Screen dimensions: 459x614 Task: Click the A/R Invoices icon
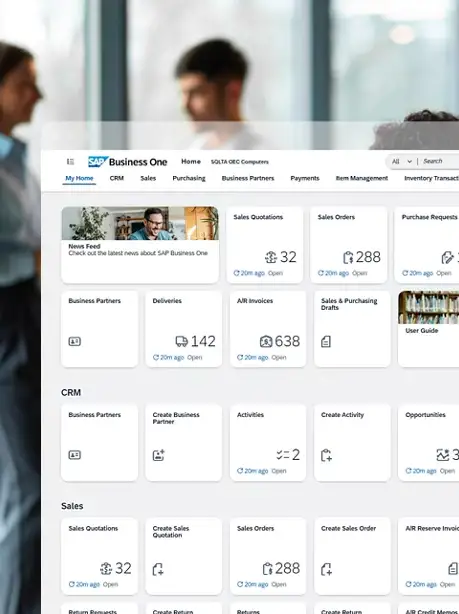click(266, 341)
